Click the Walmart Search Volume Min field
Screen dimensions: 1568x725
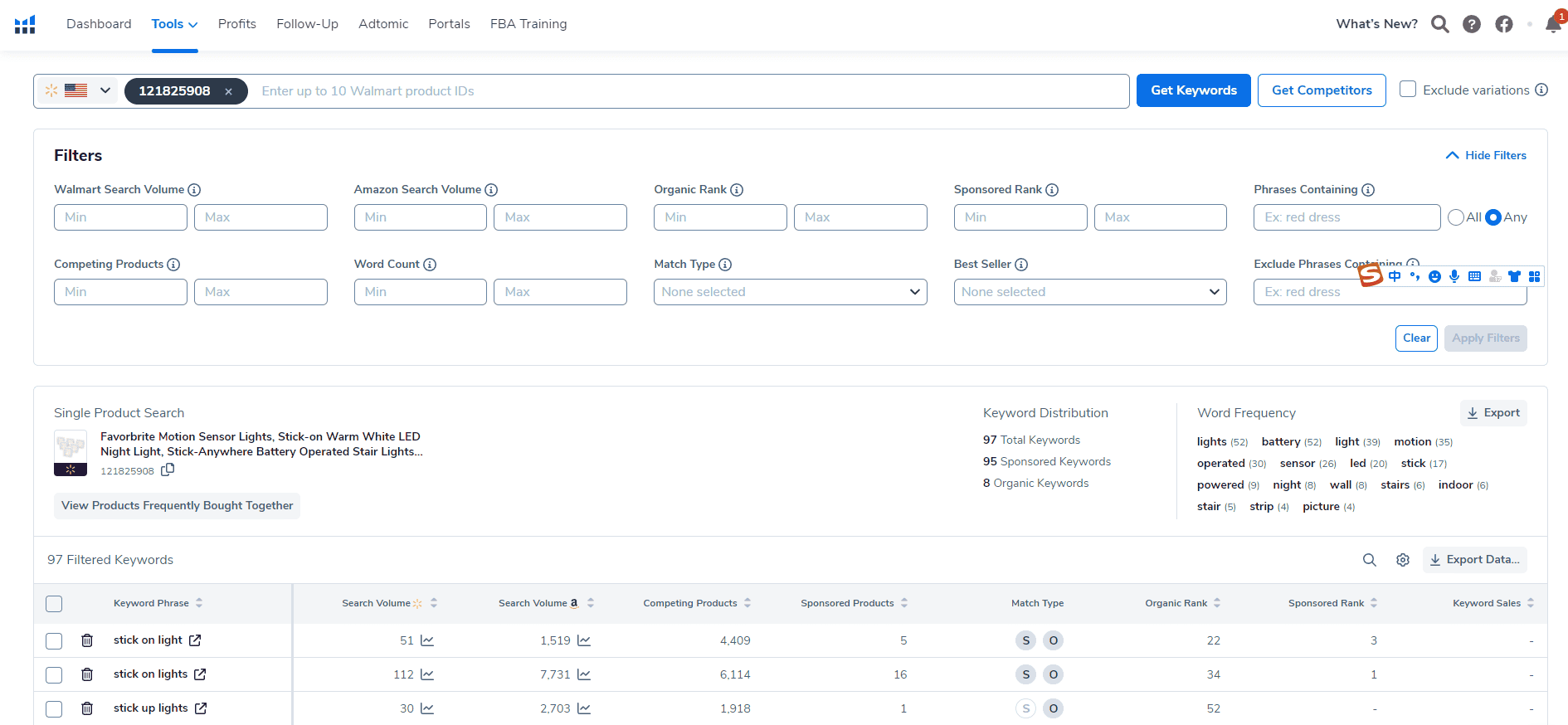120,217
